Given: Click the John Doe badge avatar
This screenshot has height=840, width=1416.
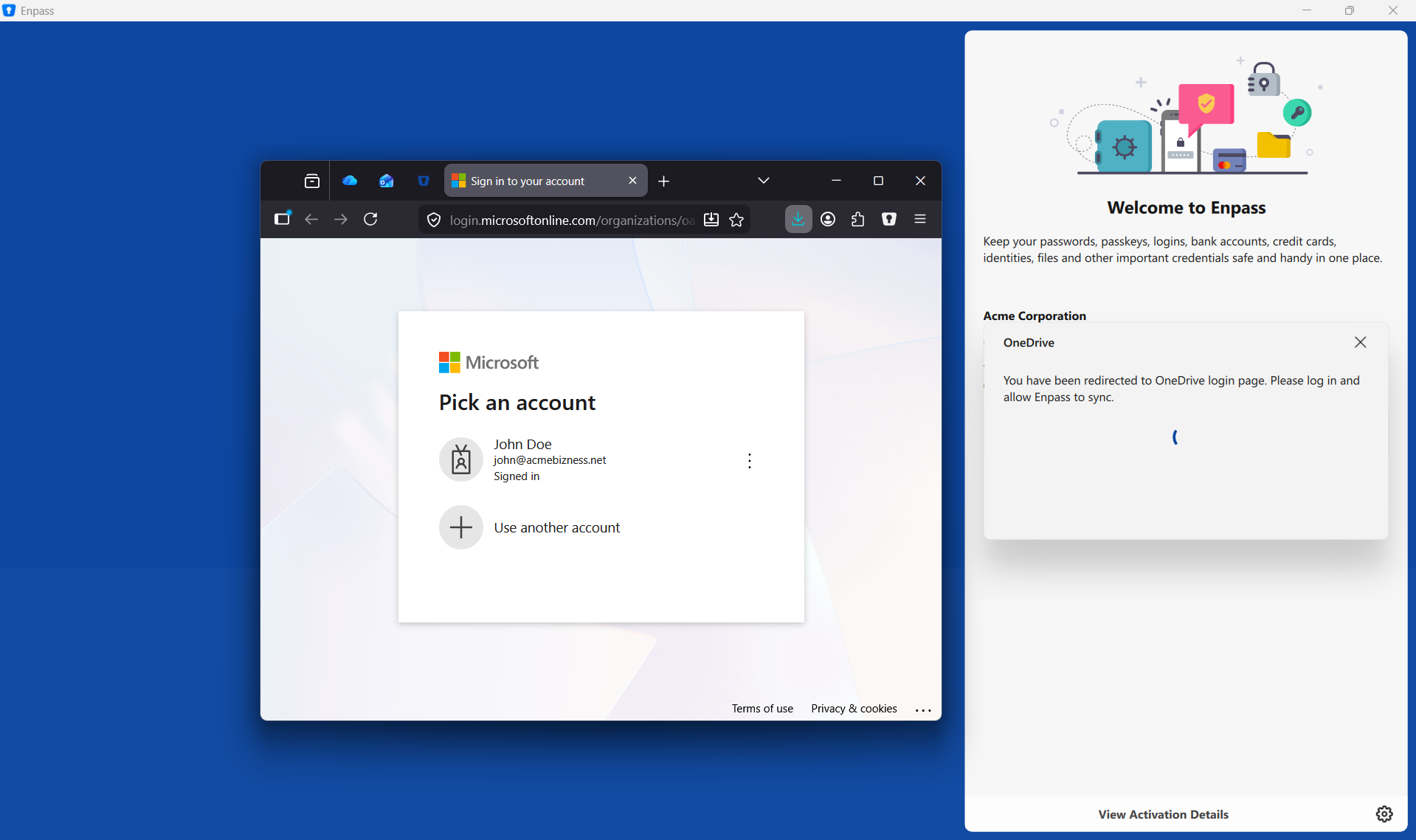Looking at the screenshot, I should pyautogui.click(x=461, y=459).
